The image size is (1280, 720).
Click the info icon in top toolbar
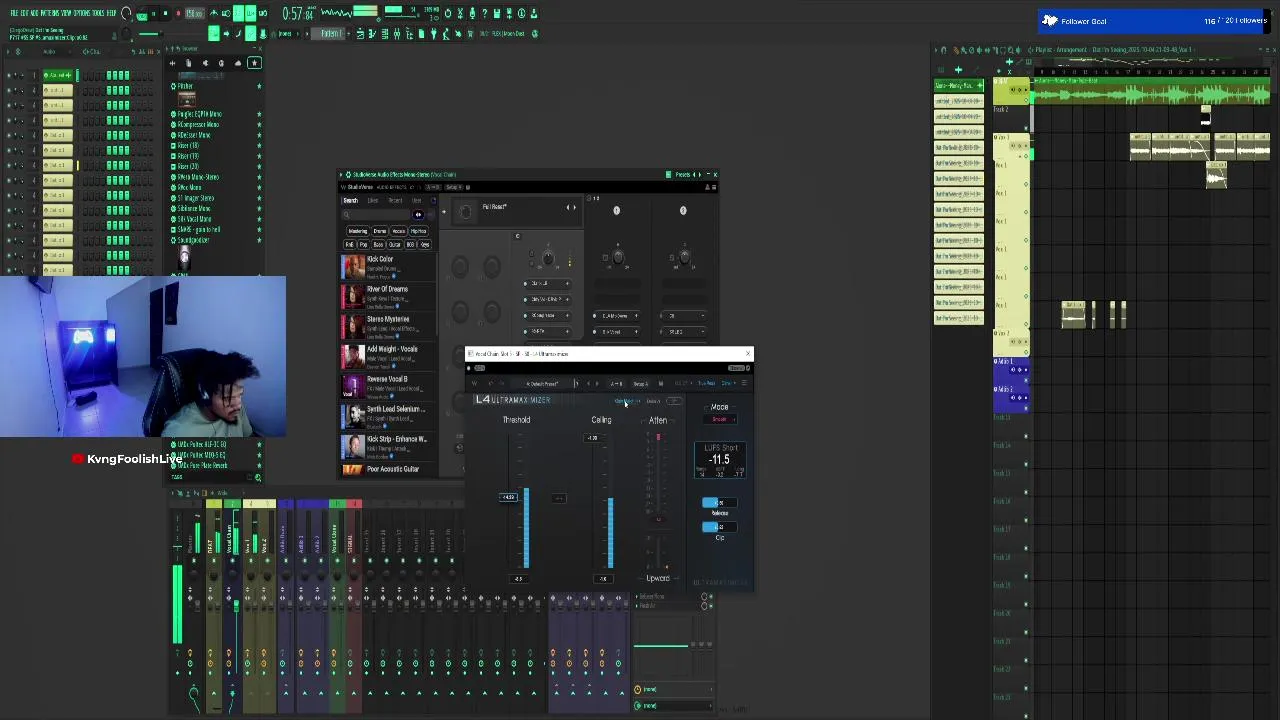521,14
